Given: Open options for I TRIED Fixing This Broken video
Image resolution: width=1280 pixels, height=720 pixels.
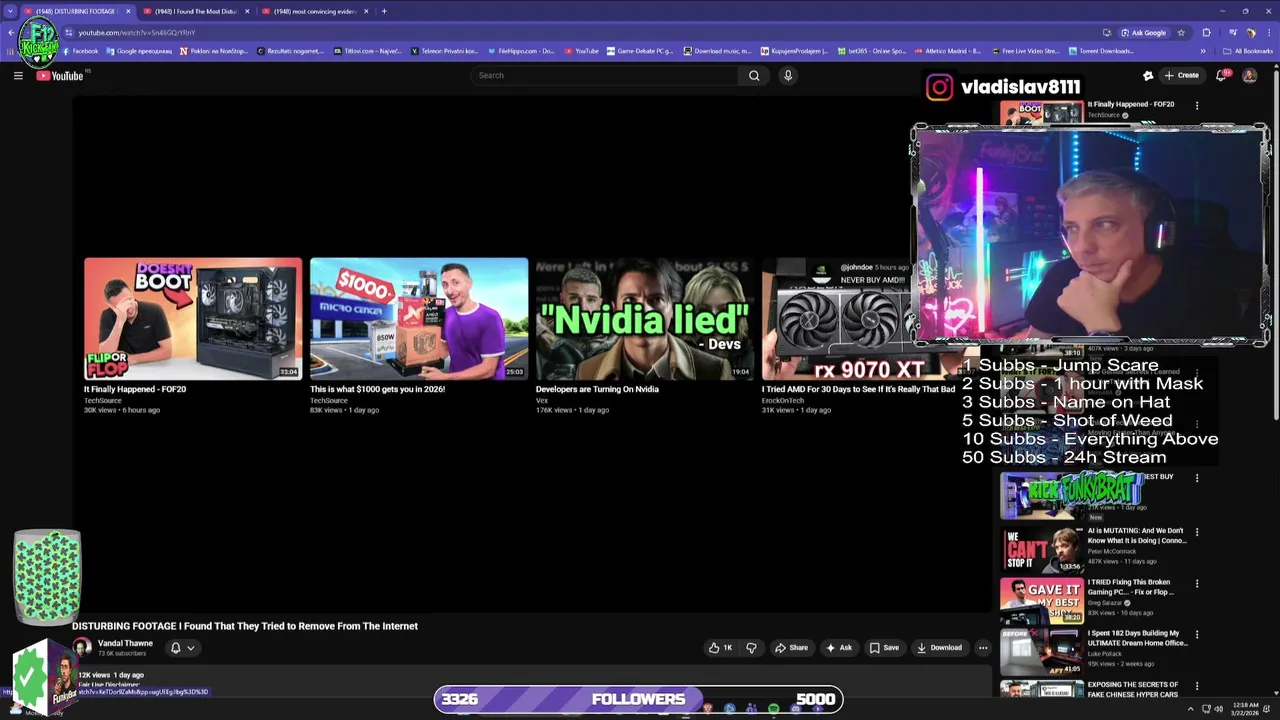Looking at the screenshot, I should coord(1197,583).
